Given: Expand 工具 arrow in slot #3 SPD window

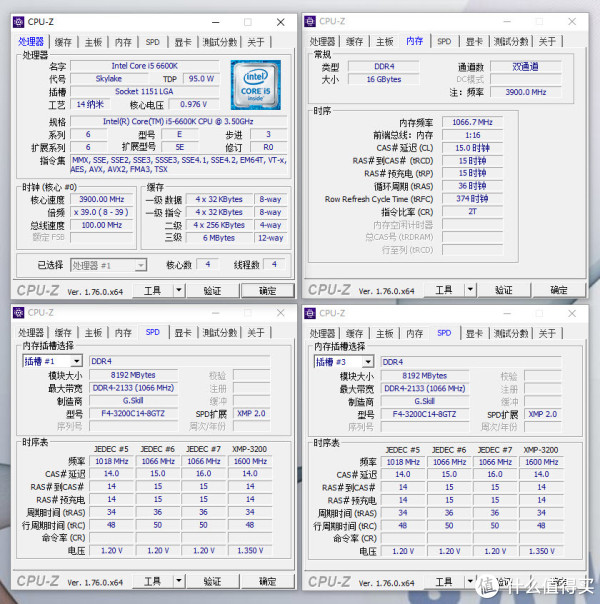Looking at the screenshot, I should tap(470, 581).
